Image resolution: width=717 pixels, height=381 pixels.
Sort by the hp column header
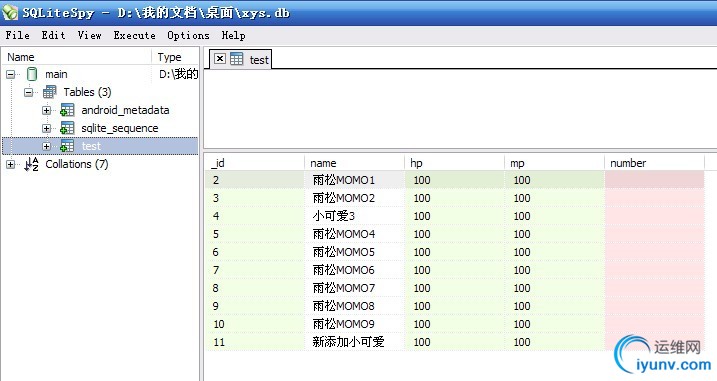455,163
